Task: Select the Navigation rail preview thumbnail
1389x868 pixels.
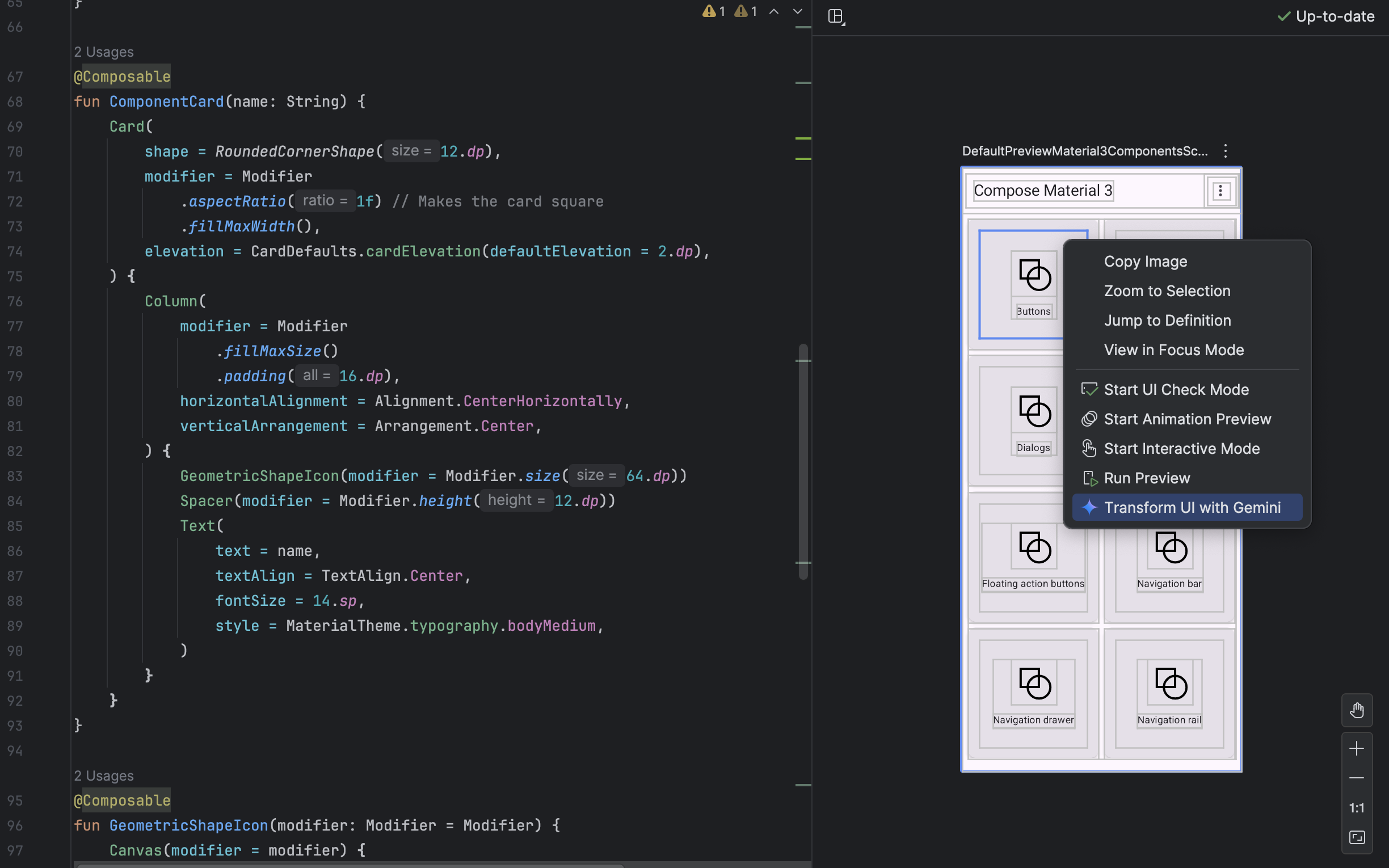Action: [1169, 686]
